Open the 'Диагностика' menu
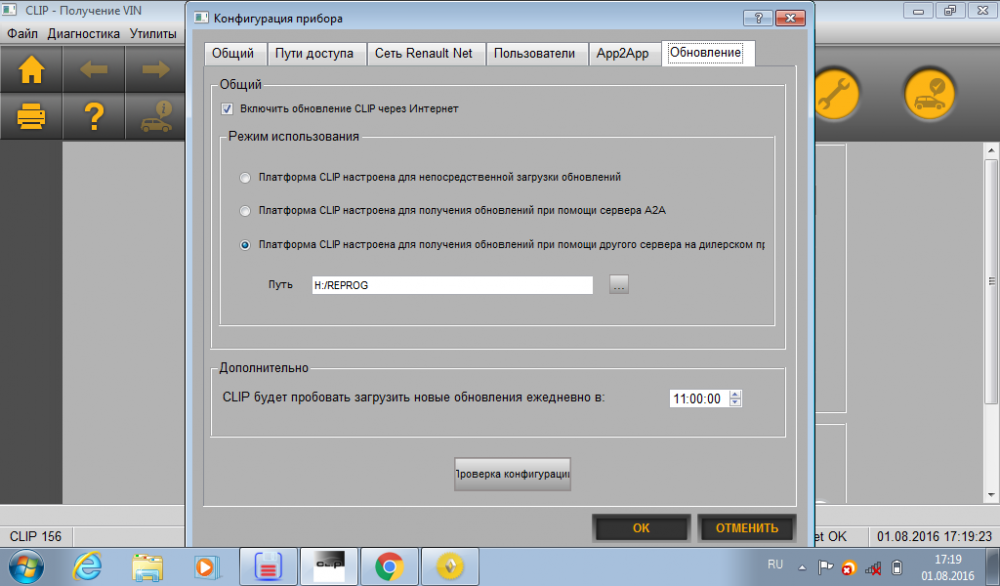The height and width of the screenshot is (586, 1000). click(x=84, y=34)
